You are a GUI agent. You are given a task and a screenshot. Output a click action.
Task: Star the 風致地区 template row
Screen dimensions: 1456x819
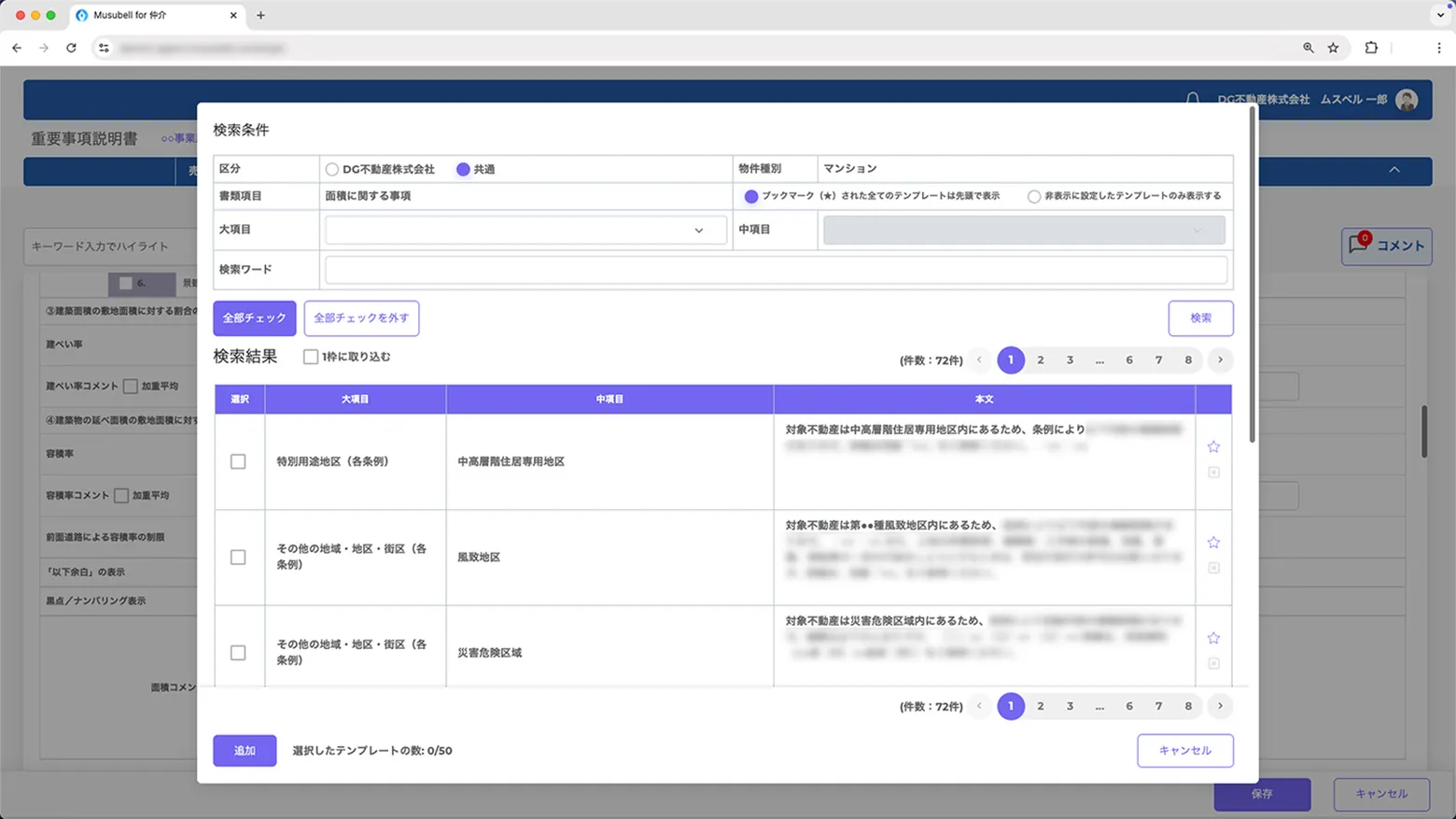pos(1213,543)
